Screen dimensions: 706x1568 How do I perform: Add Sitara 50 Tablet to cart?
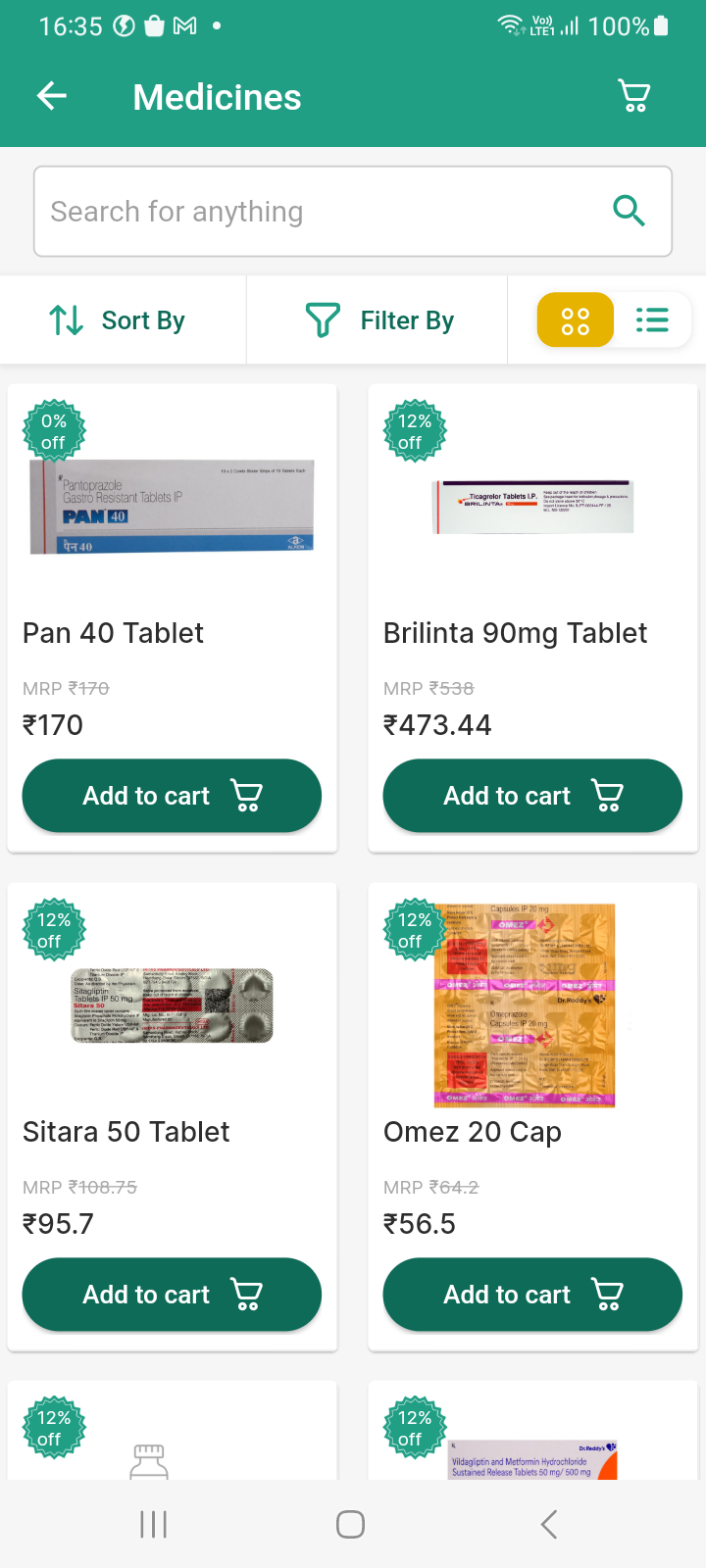click(x=172, y=1295)
